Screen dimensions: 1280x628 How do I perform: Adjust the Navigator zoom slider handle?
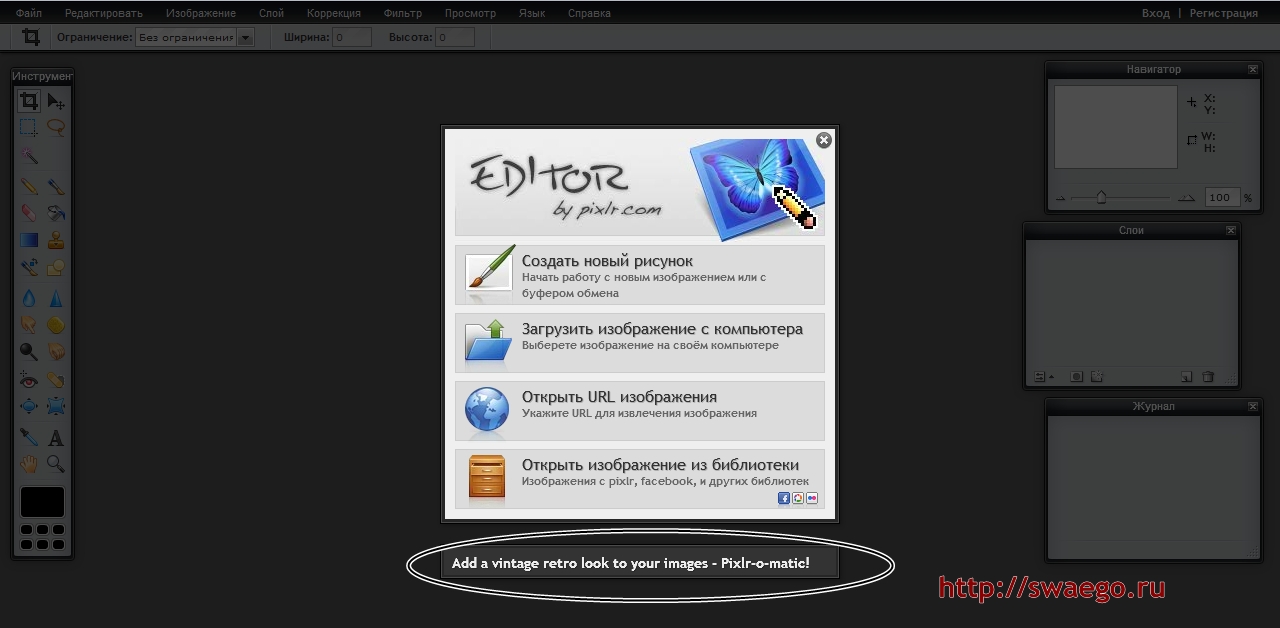(1101, 197)
